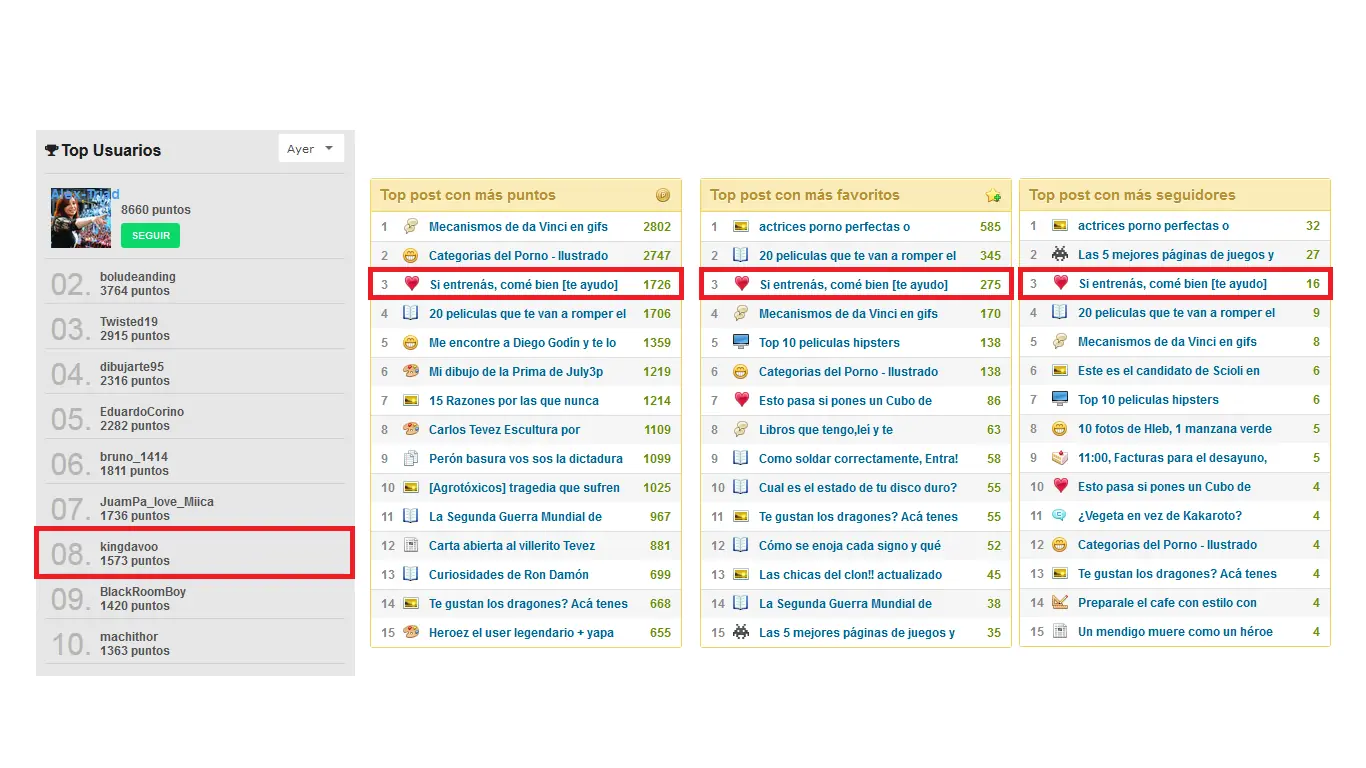Click the book icon beside 'Cual es el estado de tu disco duro?'

click(x=740, y=488)
